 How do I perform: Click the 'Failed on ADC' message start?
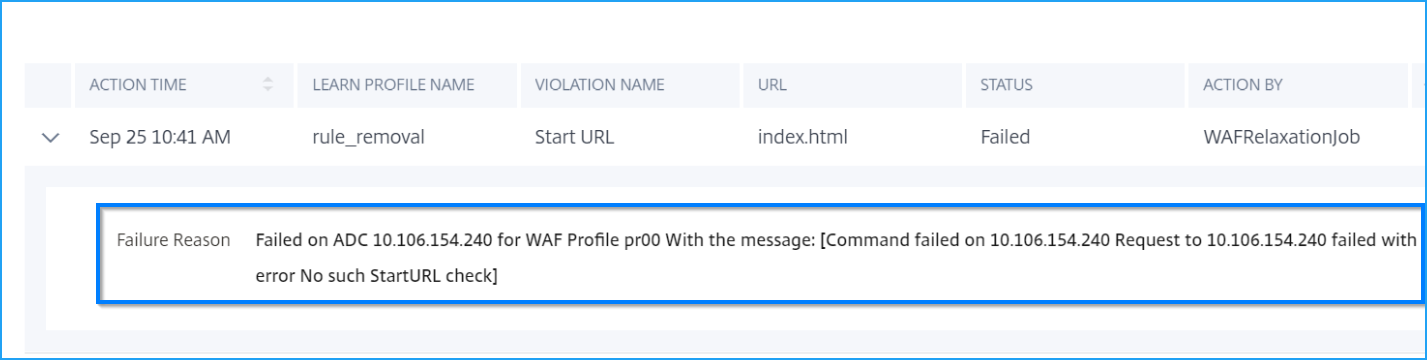306,241
